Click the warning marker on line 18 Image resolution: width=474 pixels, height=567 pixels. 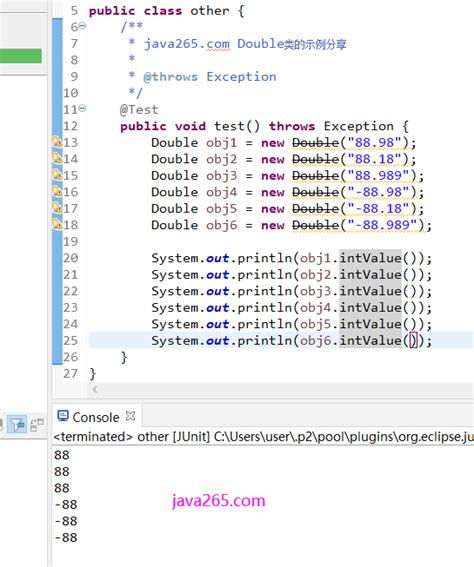tap(57, 224)
